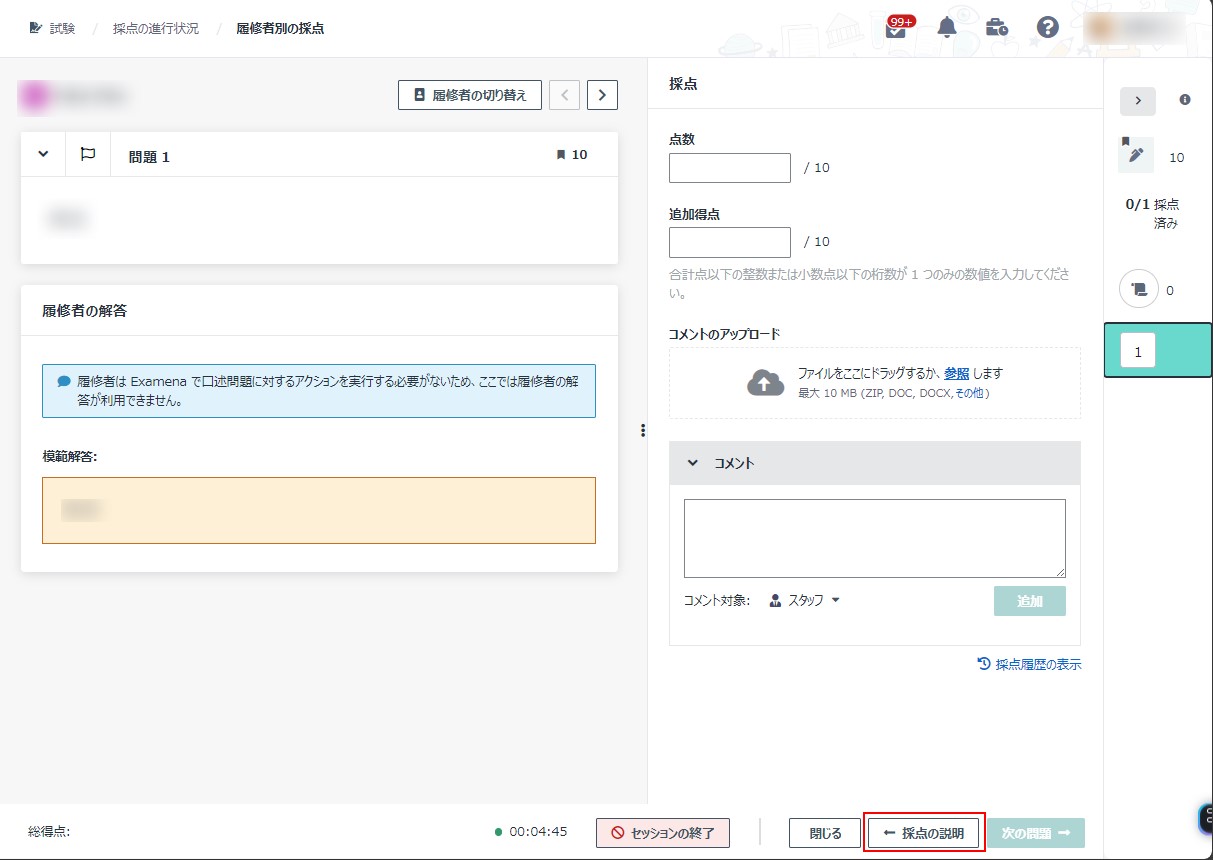Click the briefcase clock icon in header

click(x=996, y=28)
